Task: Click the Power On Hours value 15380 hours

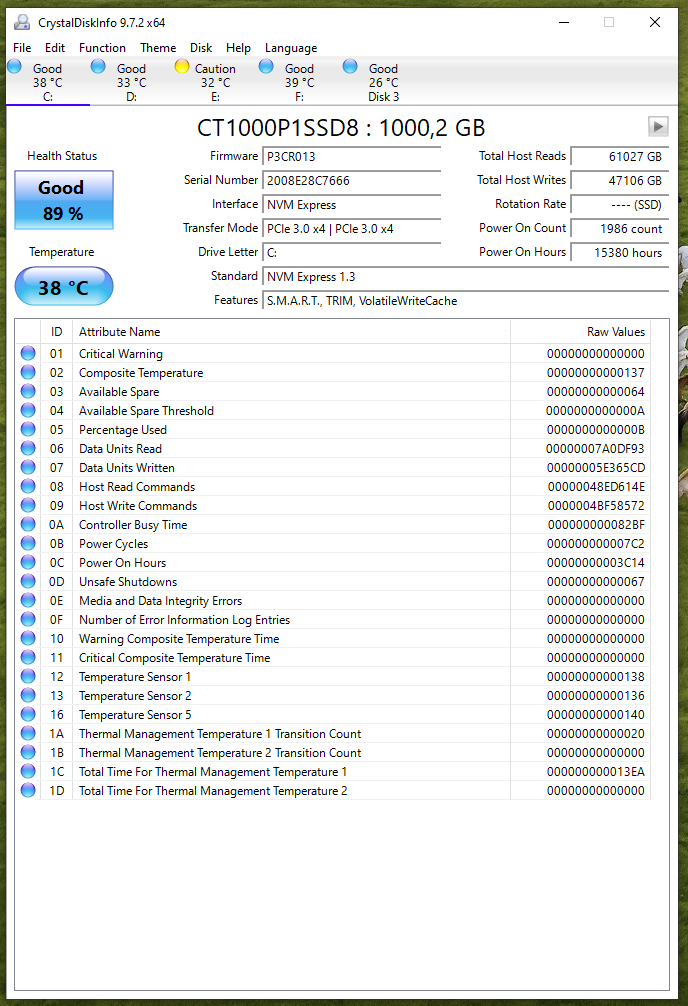Action: coord(620,253)
